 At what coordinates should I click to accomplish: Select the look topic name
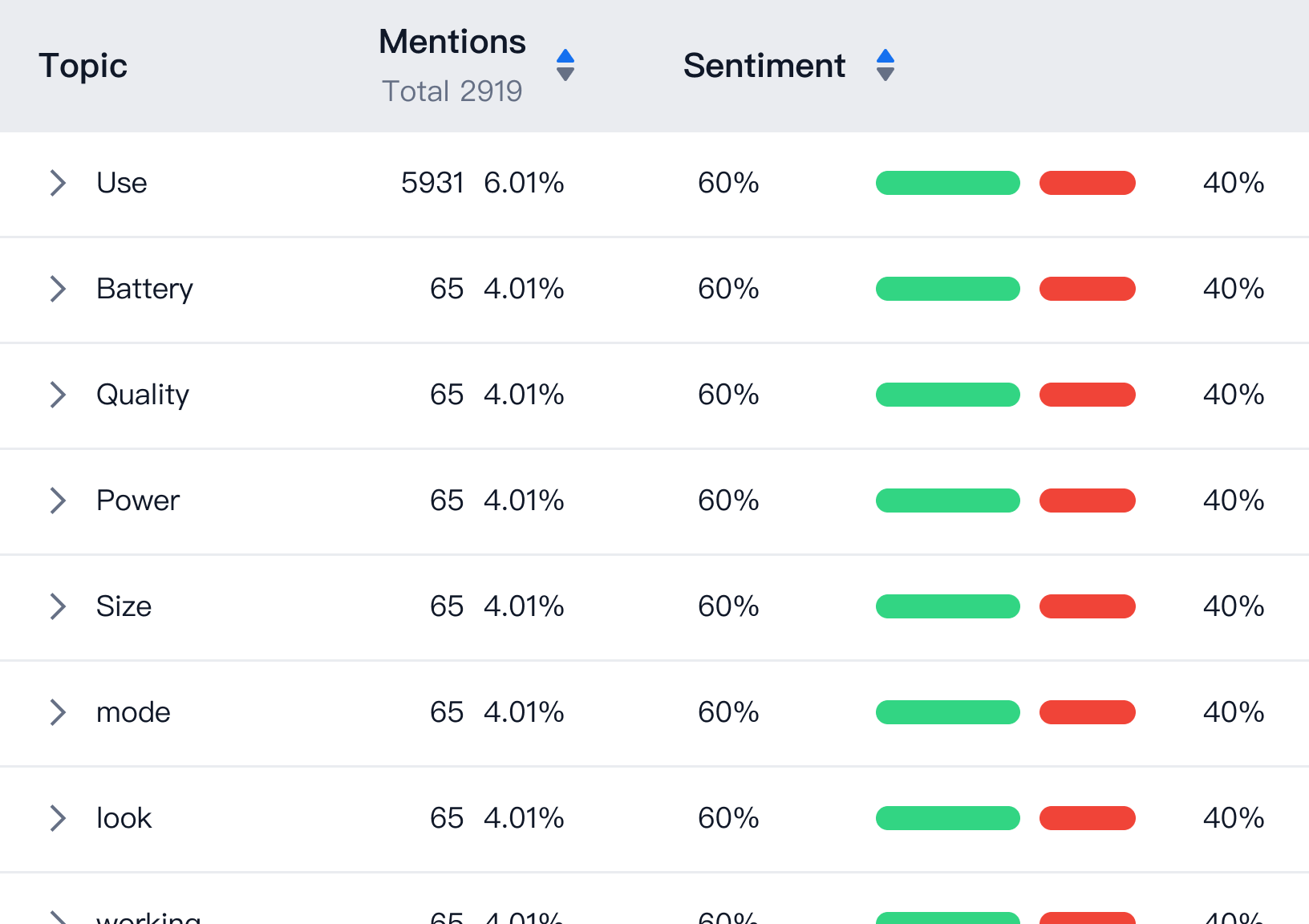(124, 818)
